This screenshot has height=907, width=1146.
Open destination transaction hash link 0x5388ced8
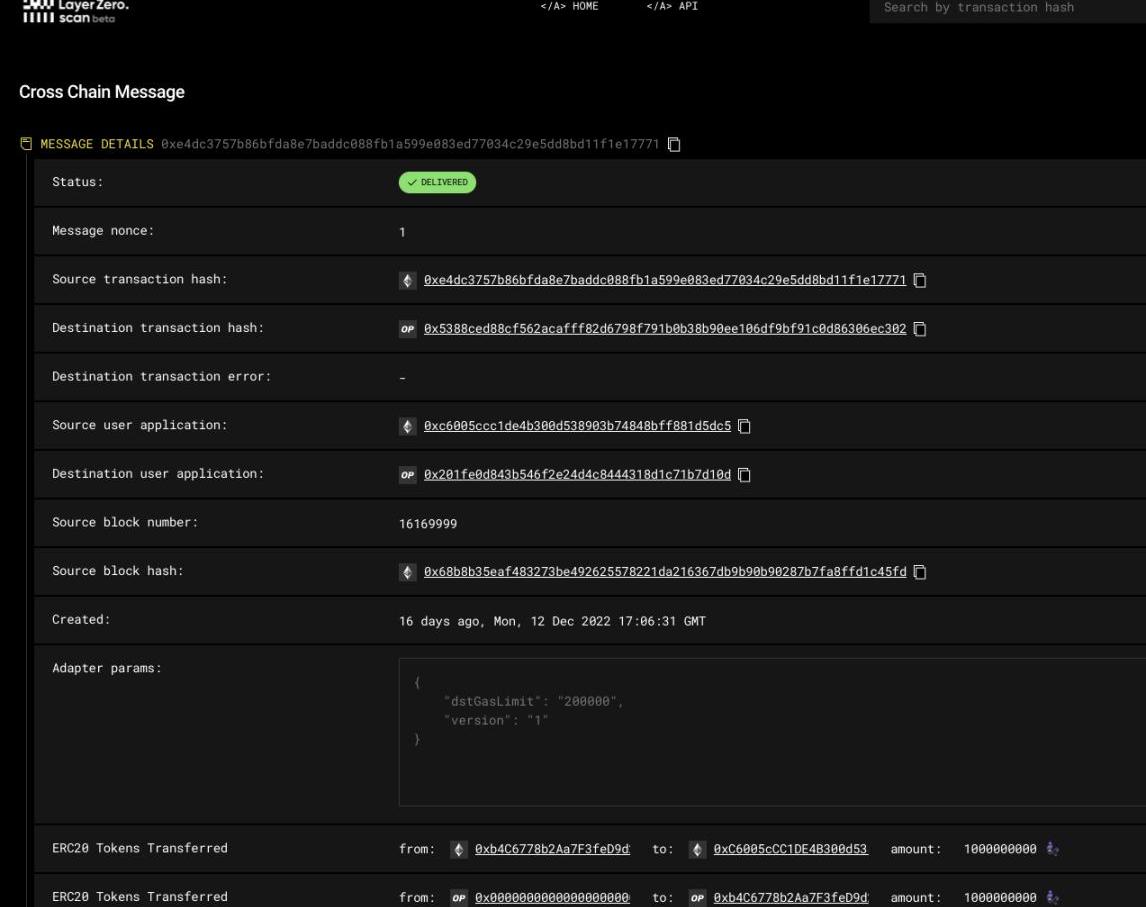pyautogui.click(x=664, y=329)
